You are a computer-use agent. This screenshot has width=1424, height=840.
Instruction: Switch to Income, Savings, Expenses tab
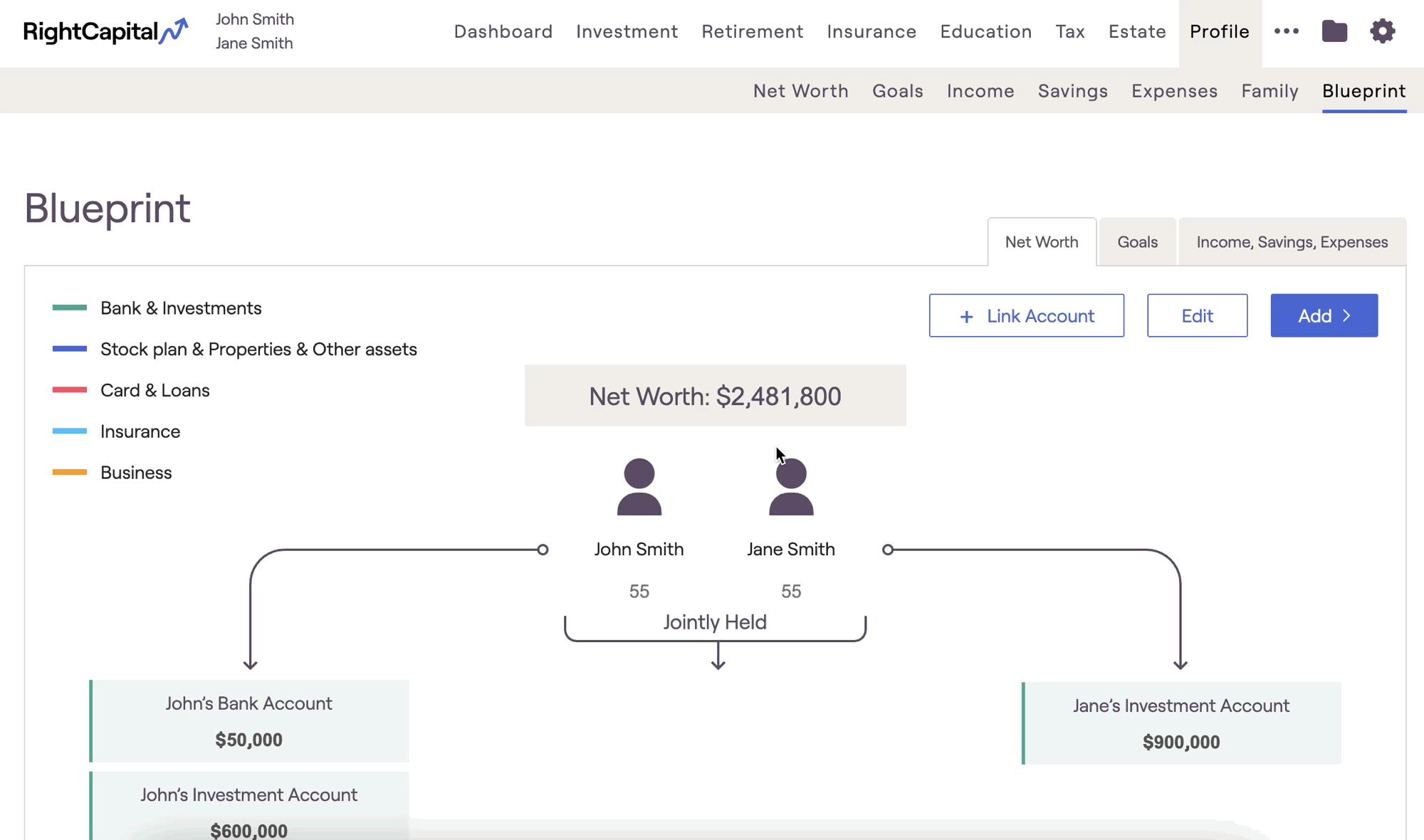pyautogui.click(x=1292, y=242)
